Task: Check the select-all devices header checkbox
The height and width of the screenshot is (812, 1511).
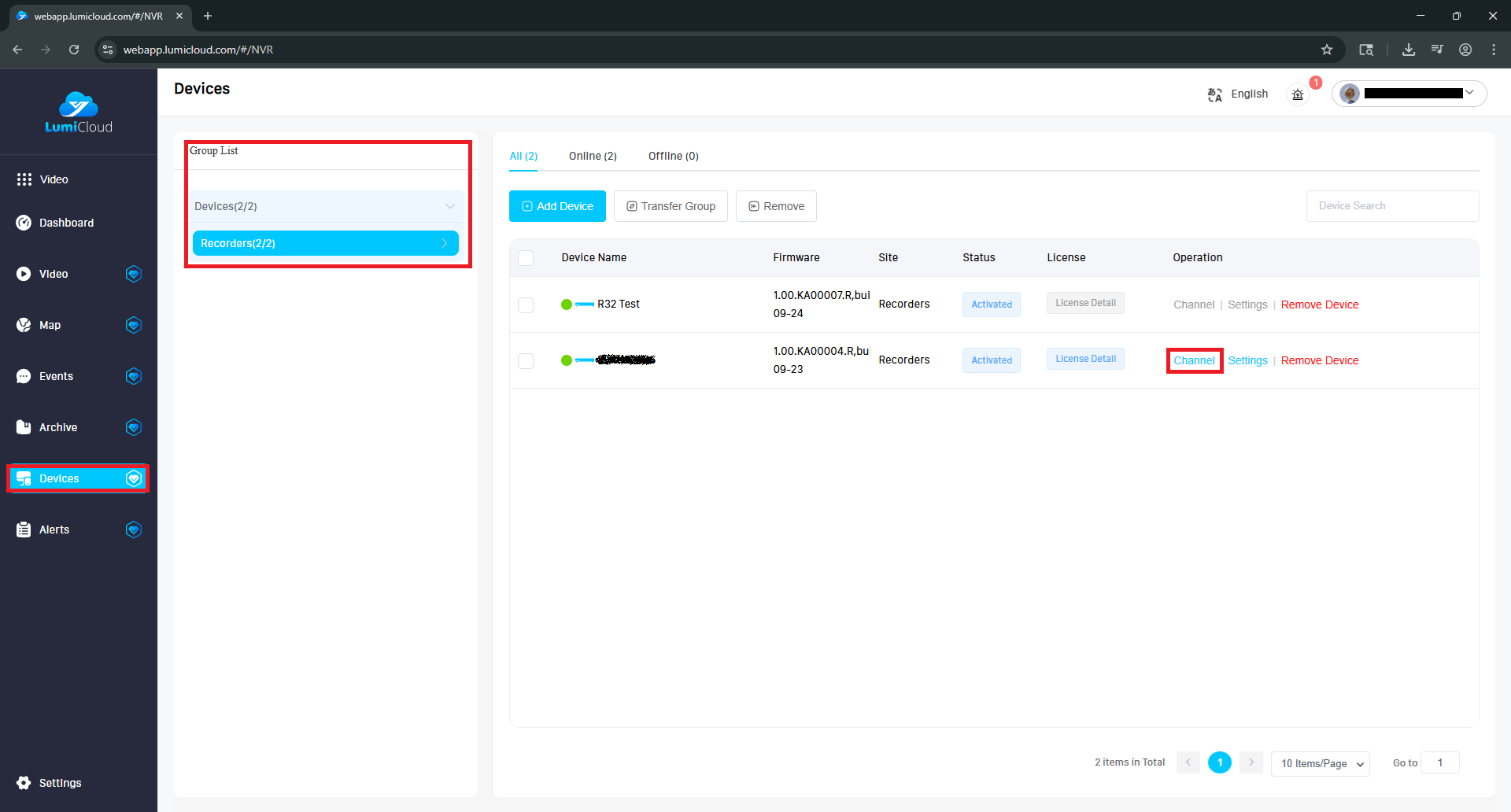Action: (x=526, y=258)
